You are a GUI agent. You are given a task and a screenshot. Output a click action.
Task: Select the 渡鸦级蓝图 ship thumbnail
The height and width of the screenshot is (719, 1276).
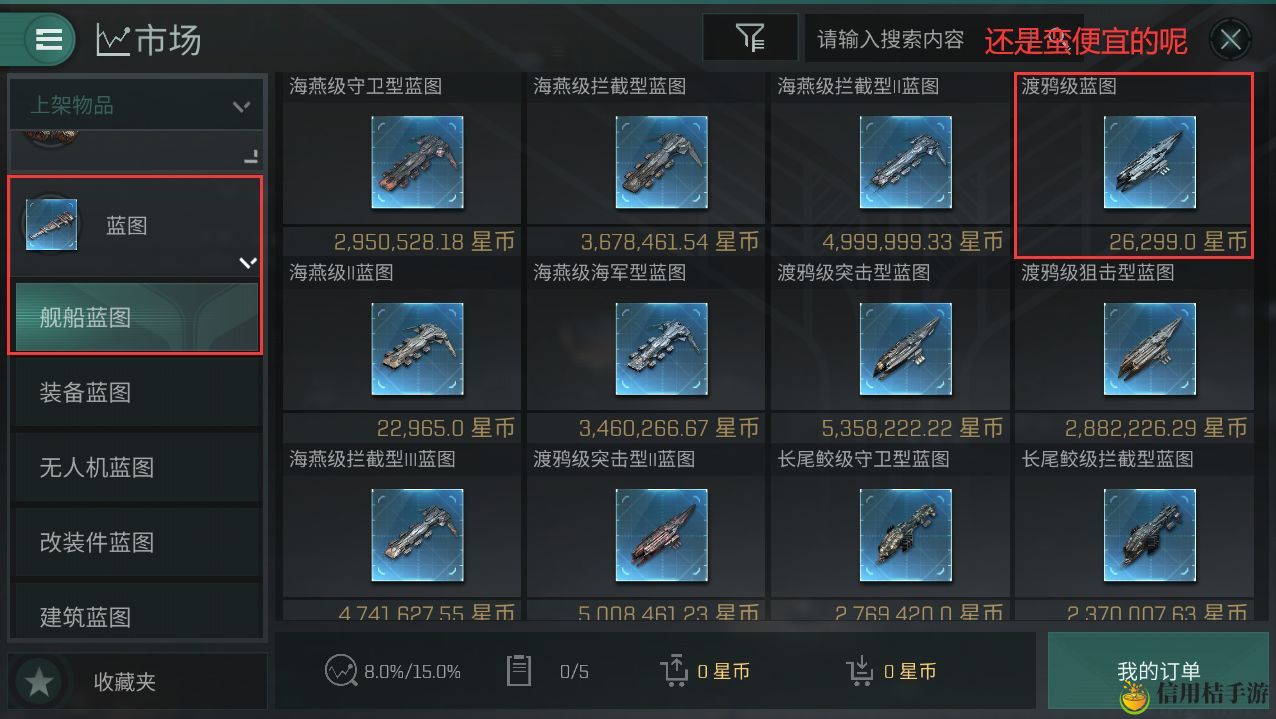click(x=1149, y=162)
